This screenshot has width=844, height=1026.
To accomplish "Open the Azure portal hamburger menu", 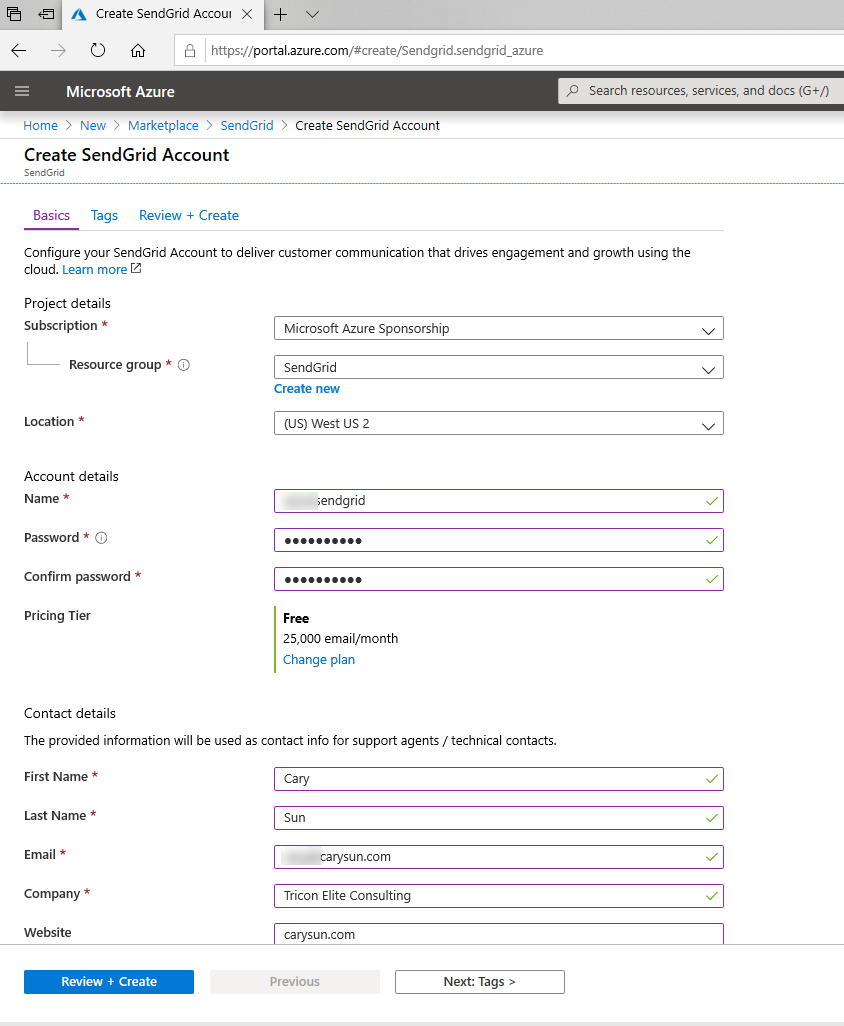I will click(x=22, y=91).
